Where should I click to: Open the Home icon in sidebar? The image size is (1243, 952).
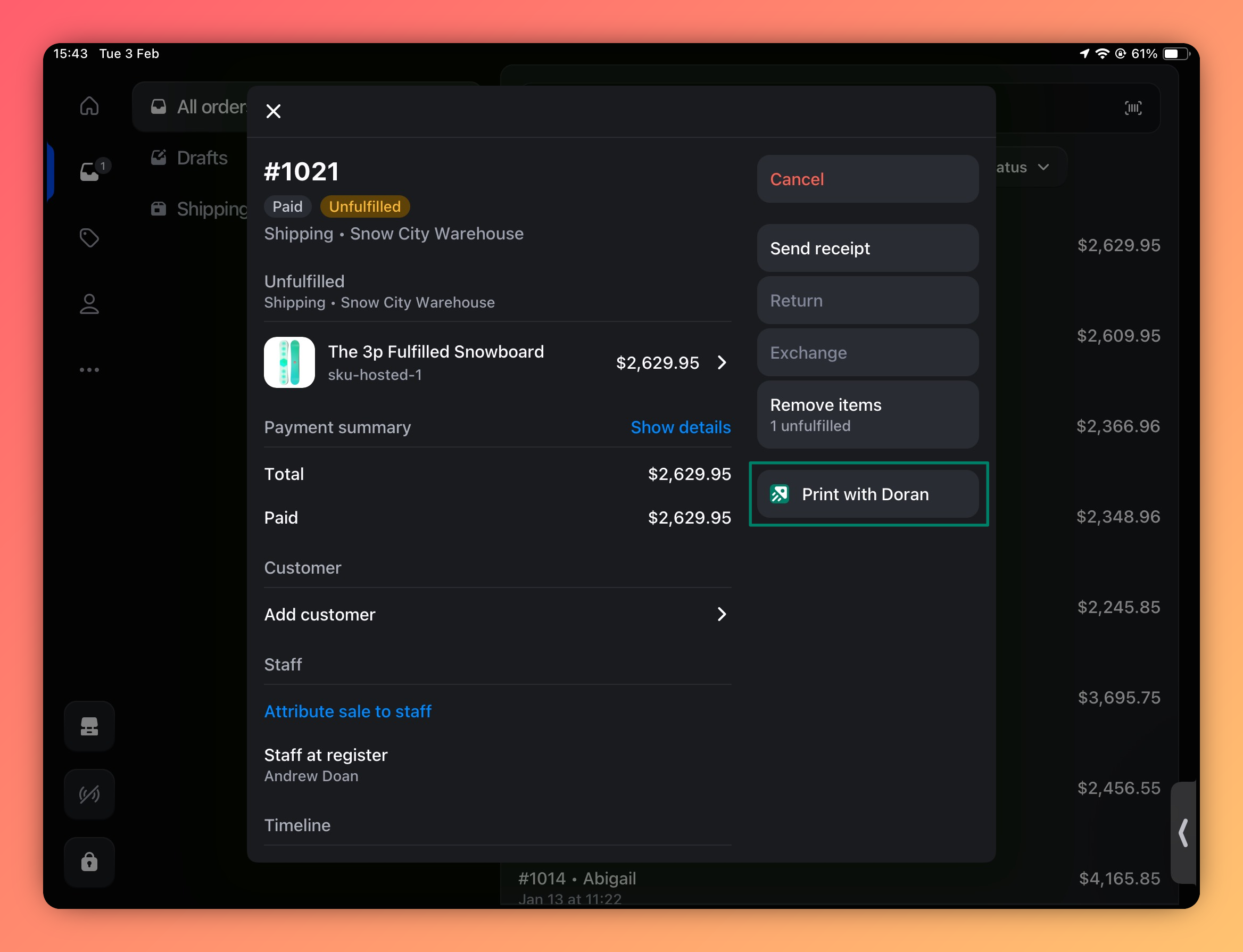[x=89, y=106]
